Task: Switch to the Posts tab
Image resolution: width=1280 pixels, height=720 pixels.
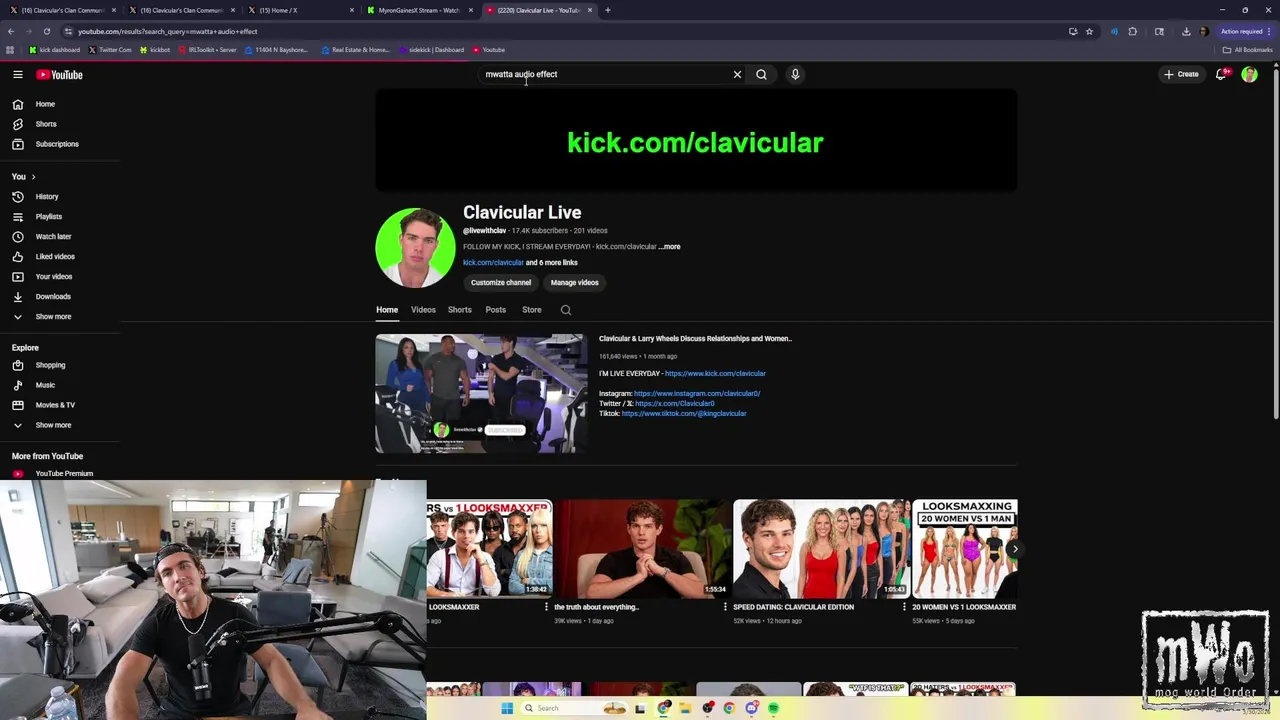Action: click(495, 310)
